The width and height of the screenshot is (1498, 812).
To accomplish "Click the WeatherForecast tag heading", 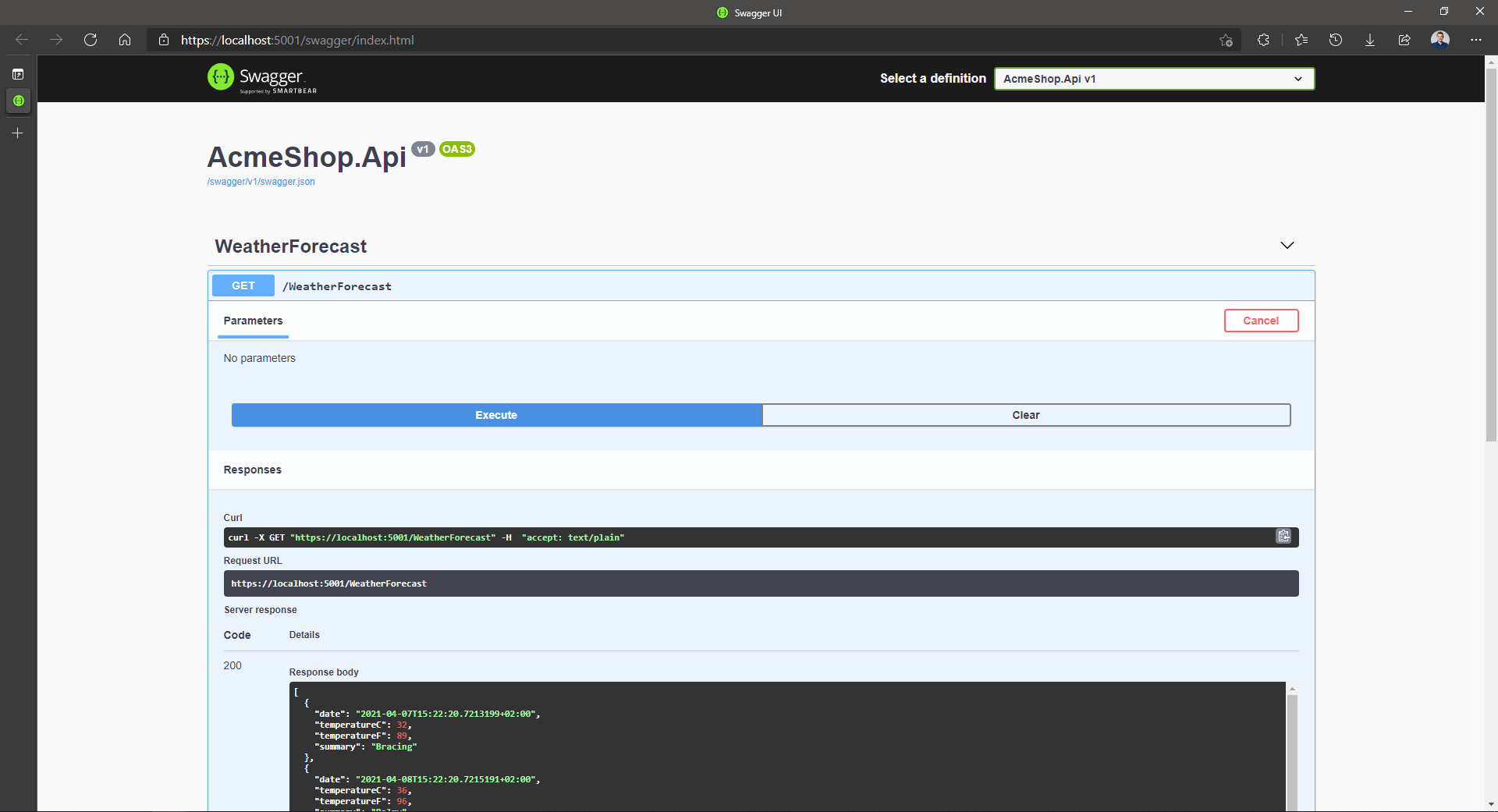I will point(291,246).
